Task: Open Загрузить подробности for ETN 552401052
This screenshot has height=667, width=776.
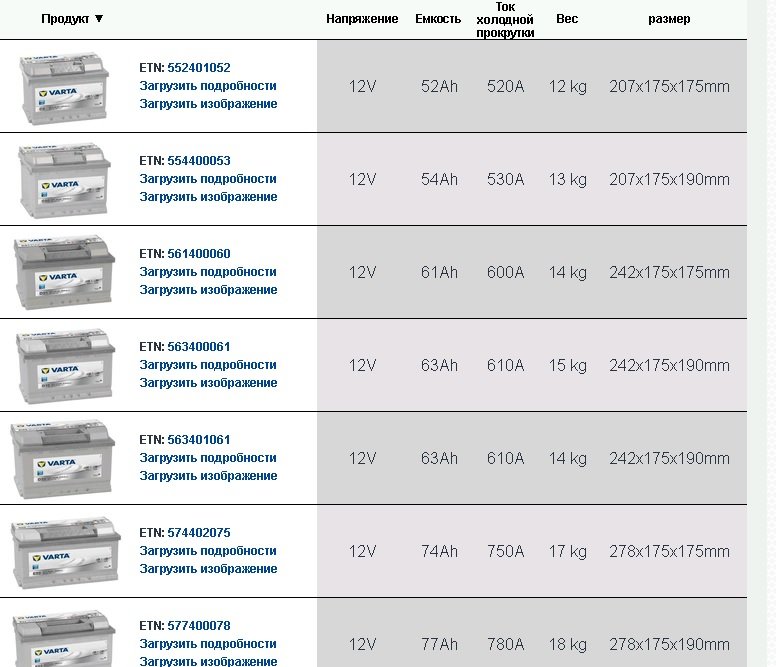Action: point(208,86)
